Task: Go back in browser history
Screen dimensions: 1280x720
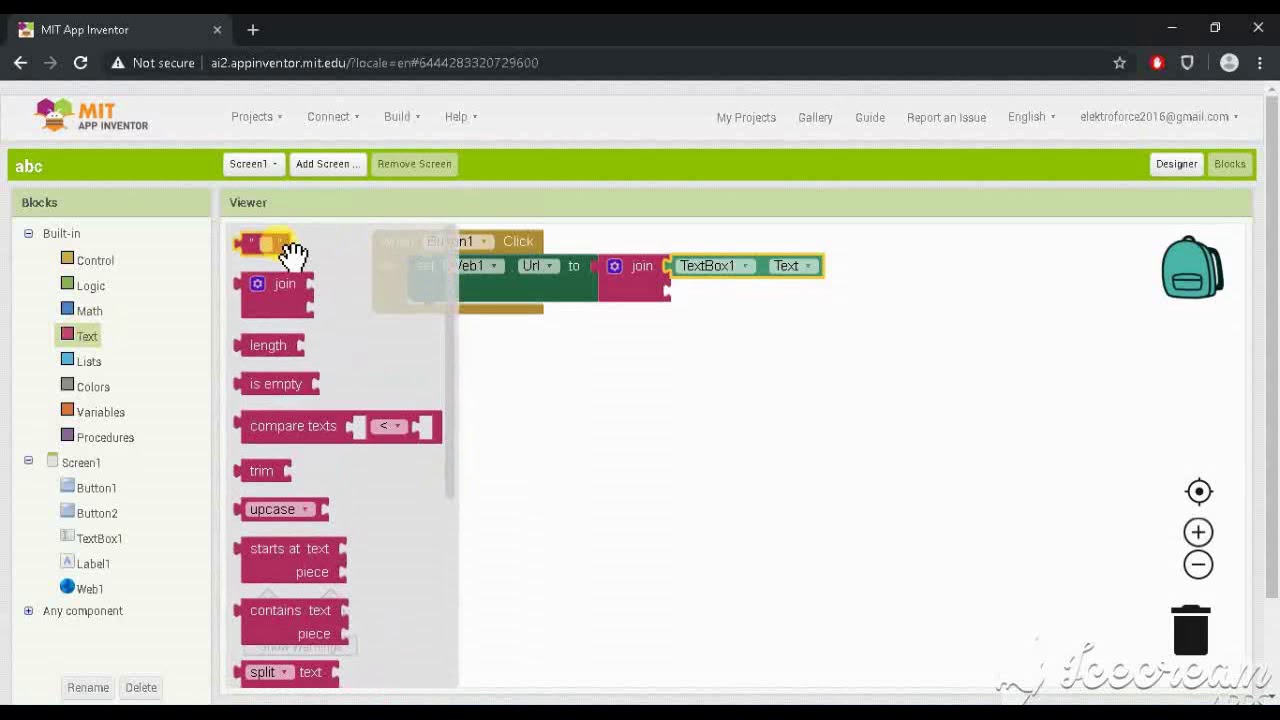Action: pos(20,63)
